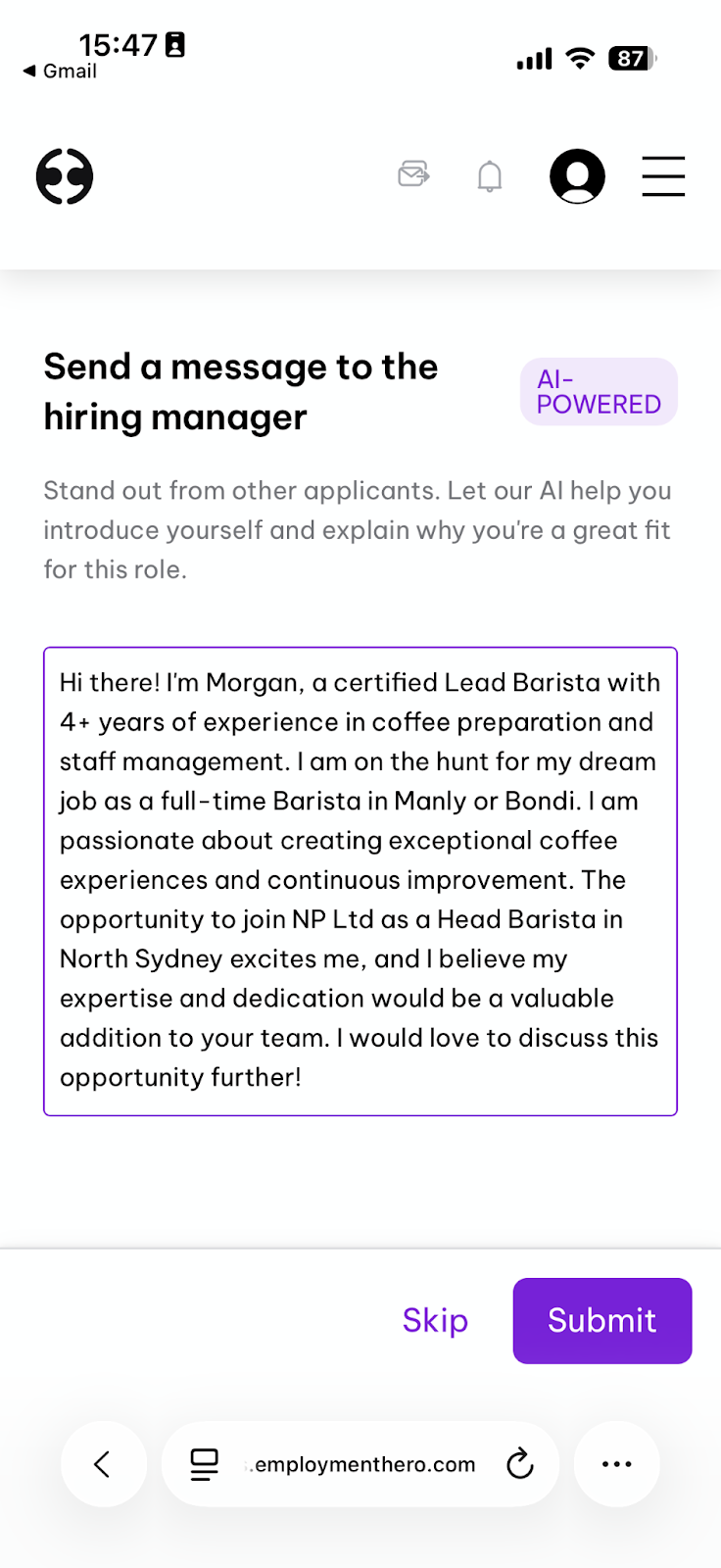The width and height of the screenshot is (721, 1568).
Task: Tap the employmenthero.com address bar
Action: pos(360,1464)
